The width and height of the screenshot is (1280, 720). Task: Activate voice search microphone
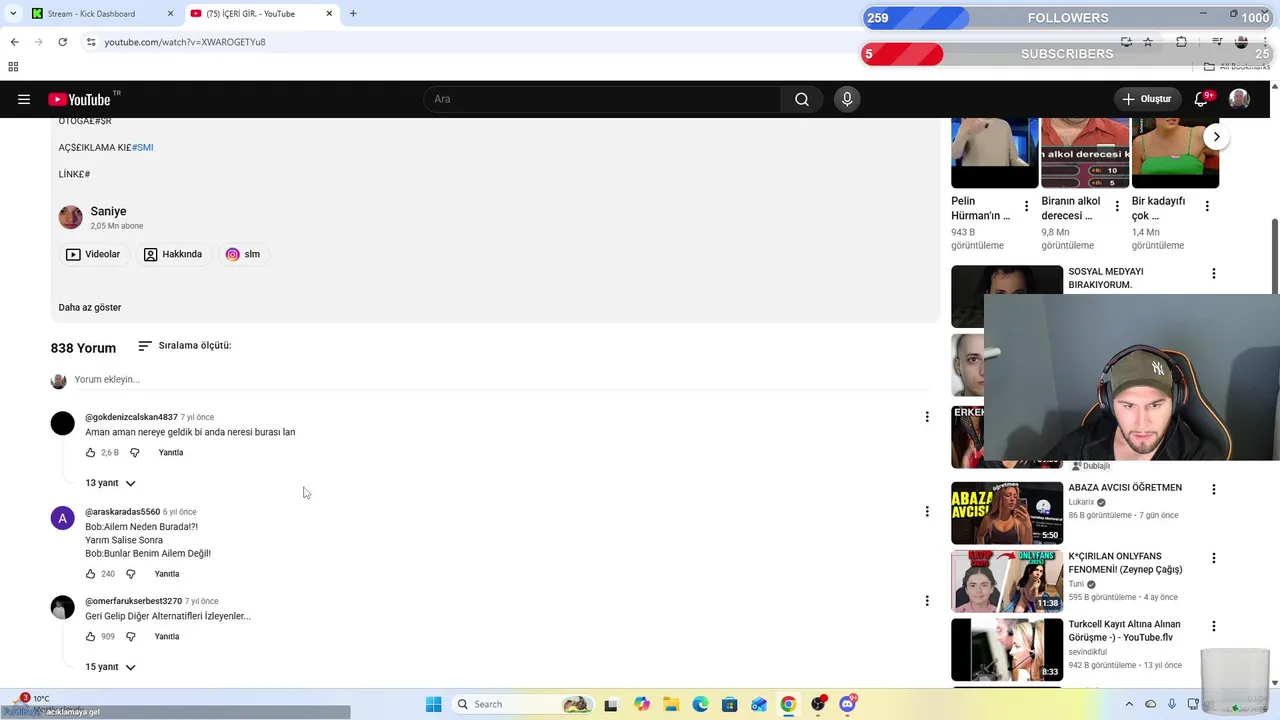click(x=847, y=99)
